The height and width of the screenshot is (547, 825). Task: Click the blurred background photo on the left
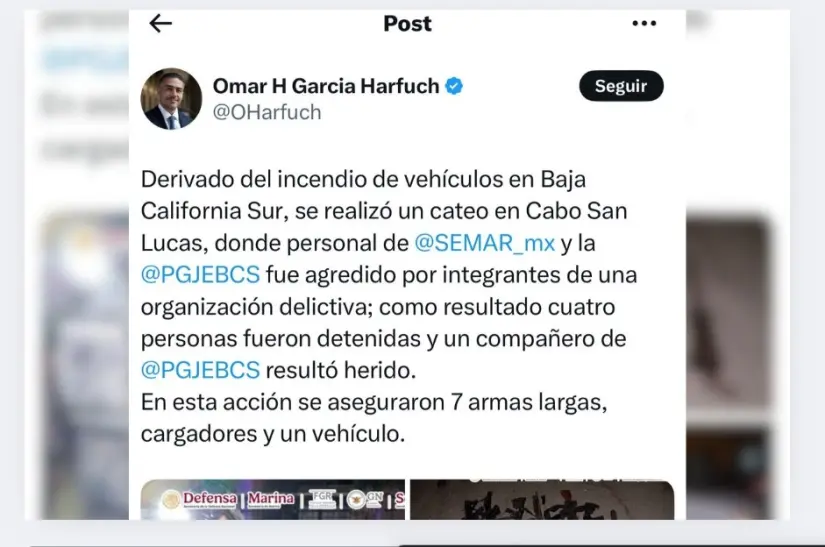[x=85, y=366]
